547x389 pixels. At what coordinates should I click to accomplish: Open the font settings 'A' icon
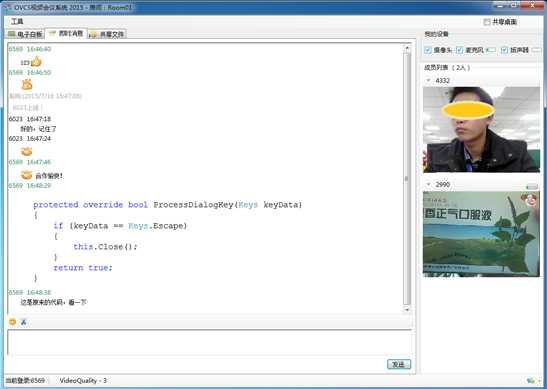coord(23,322)
